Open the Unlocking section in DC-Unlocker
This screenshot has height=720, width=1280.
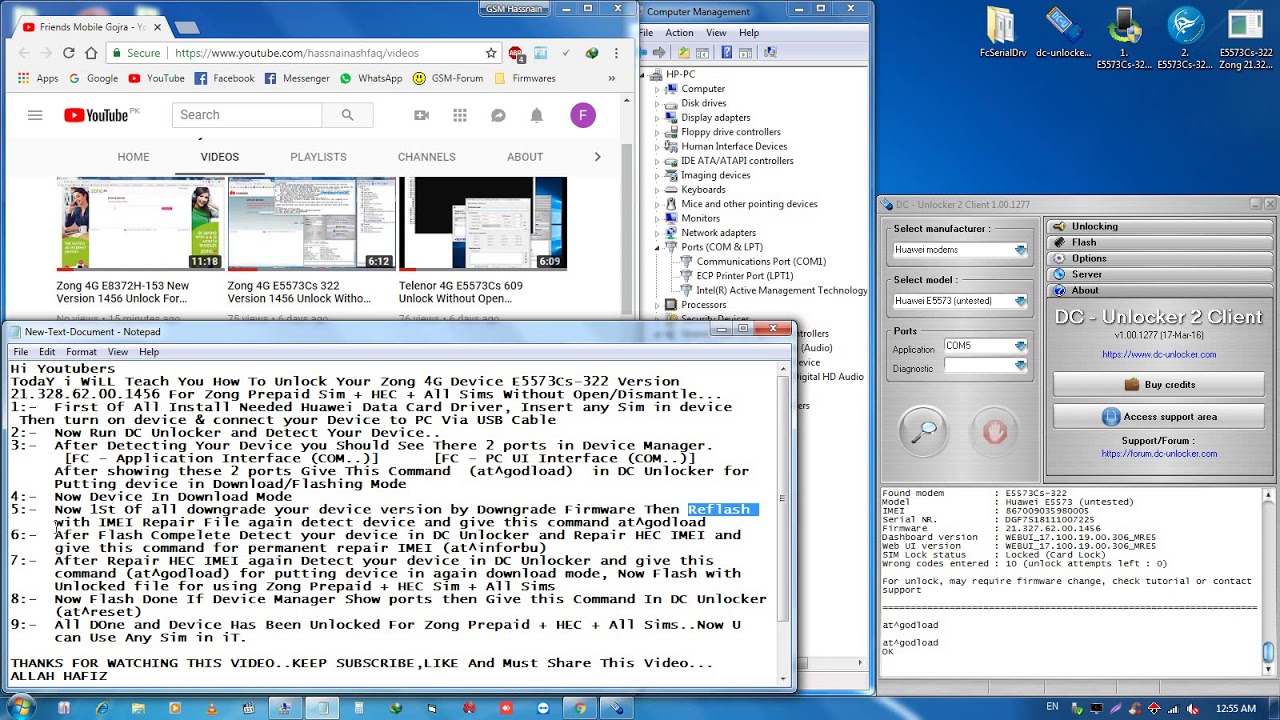click(1160, 226)
